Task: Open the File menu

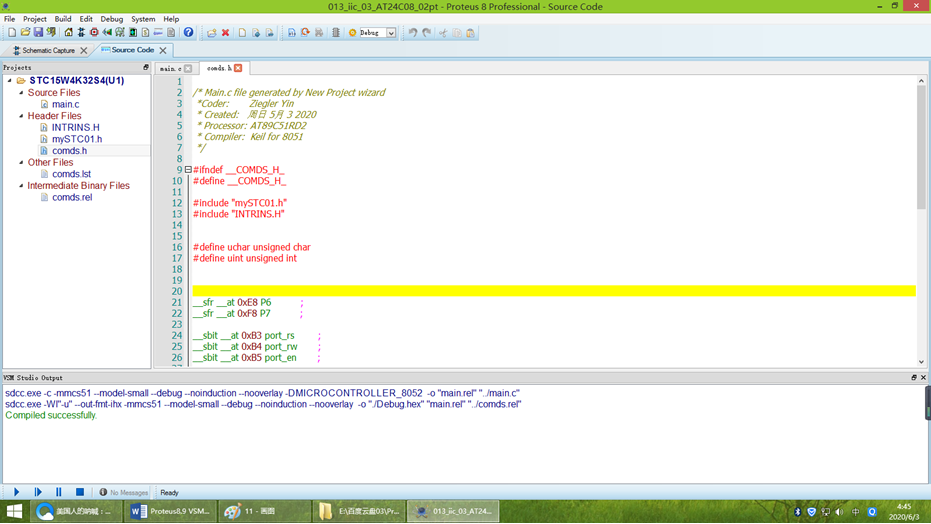Action: (10, 19)
